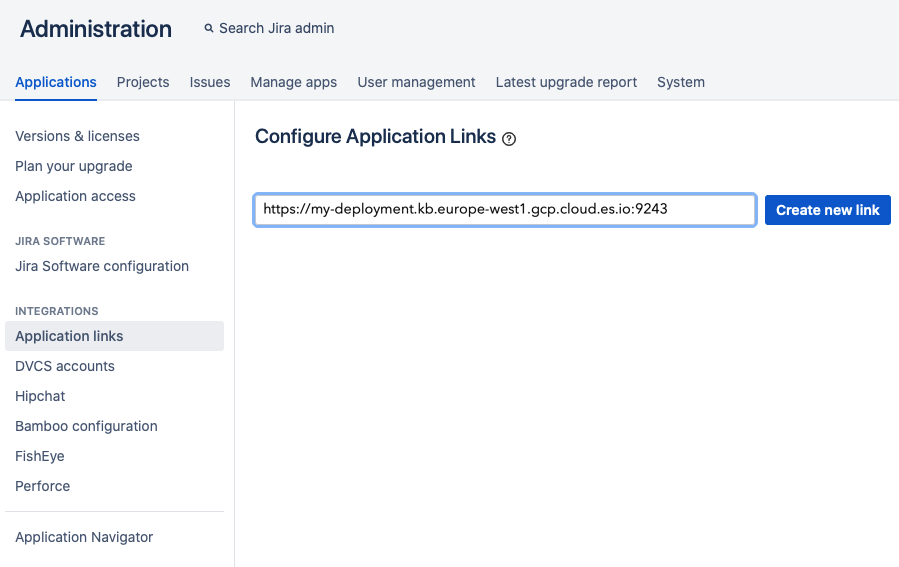Select Application links in sidebar
Screen dimensions: 899x567
tap(69, 336)
